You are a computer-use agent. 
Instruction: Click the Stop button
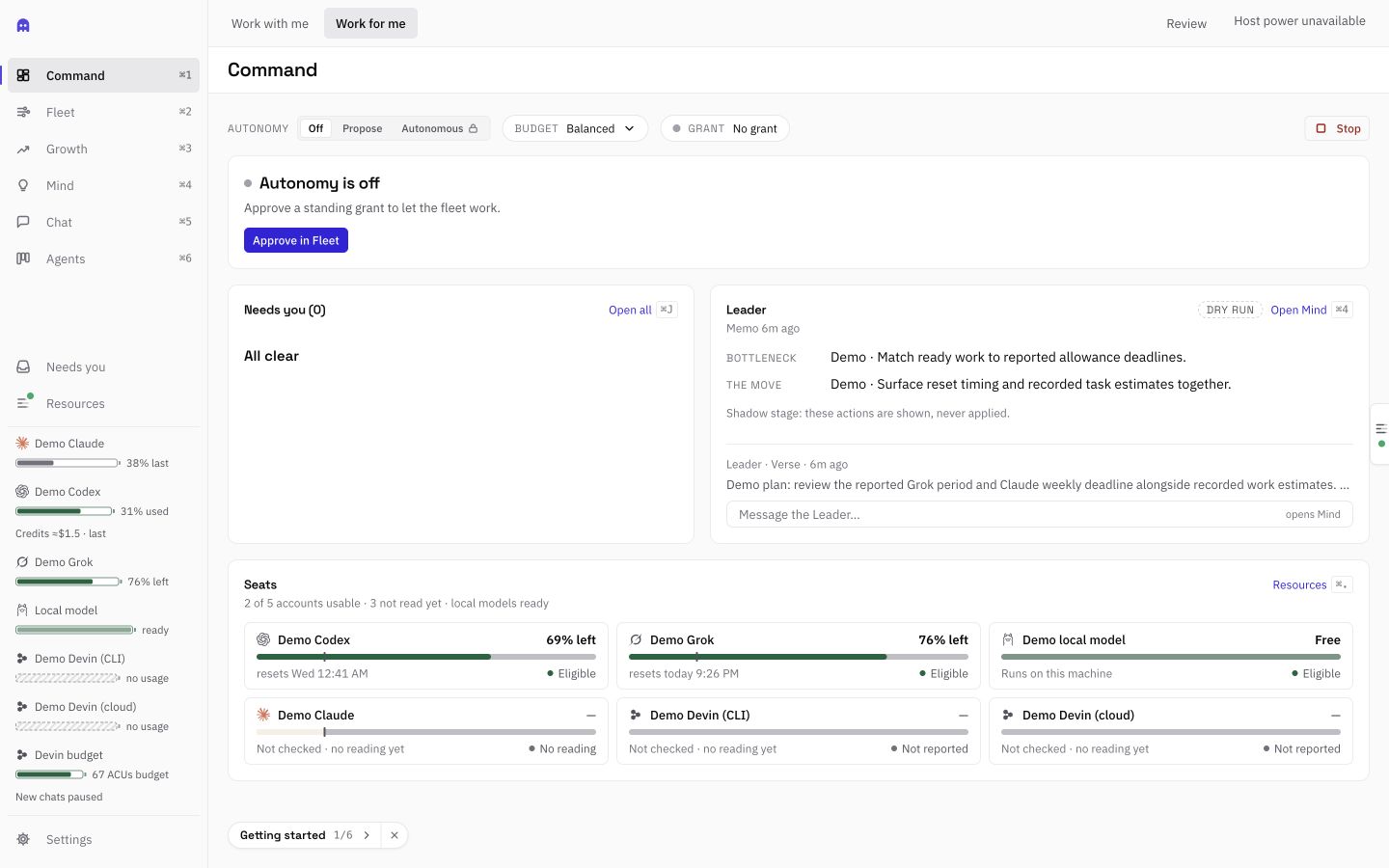pyautogui.click(x=1337, y=128)
